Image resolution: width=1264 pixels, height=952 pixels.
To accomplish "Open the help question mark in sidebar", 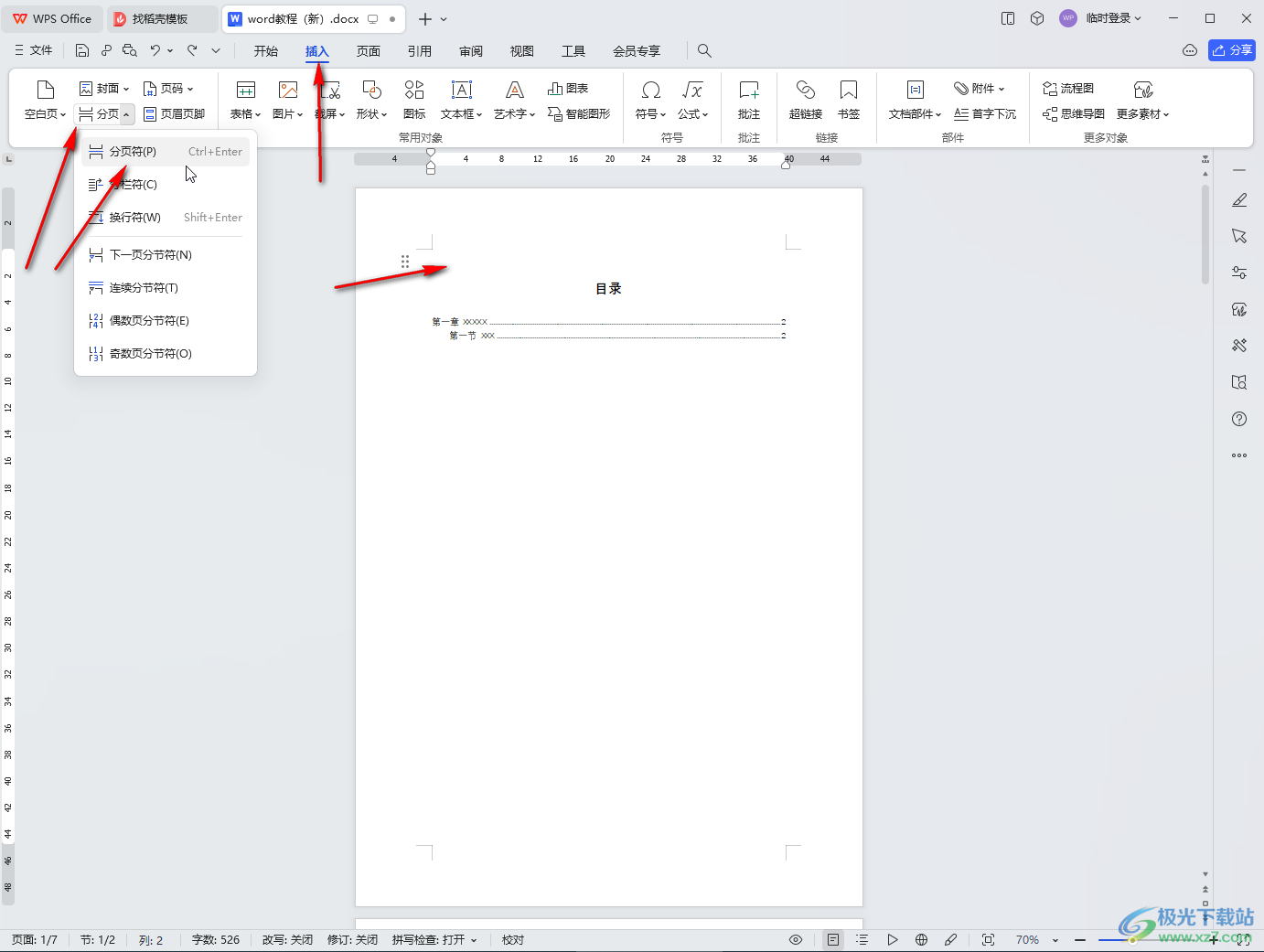I will click(1239, 419).
